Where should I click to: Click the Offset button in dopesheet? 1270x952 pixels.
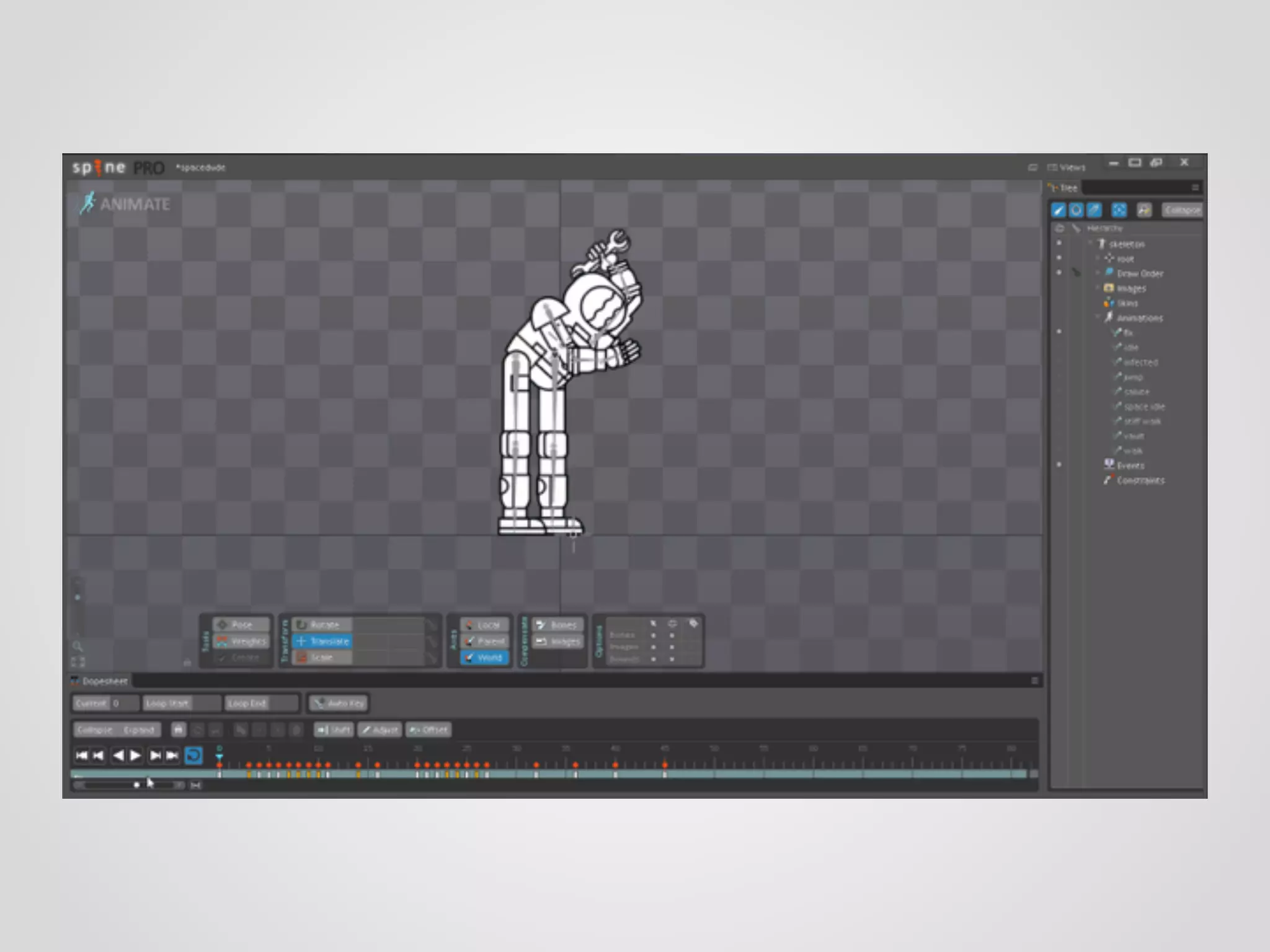point(429,730)
